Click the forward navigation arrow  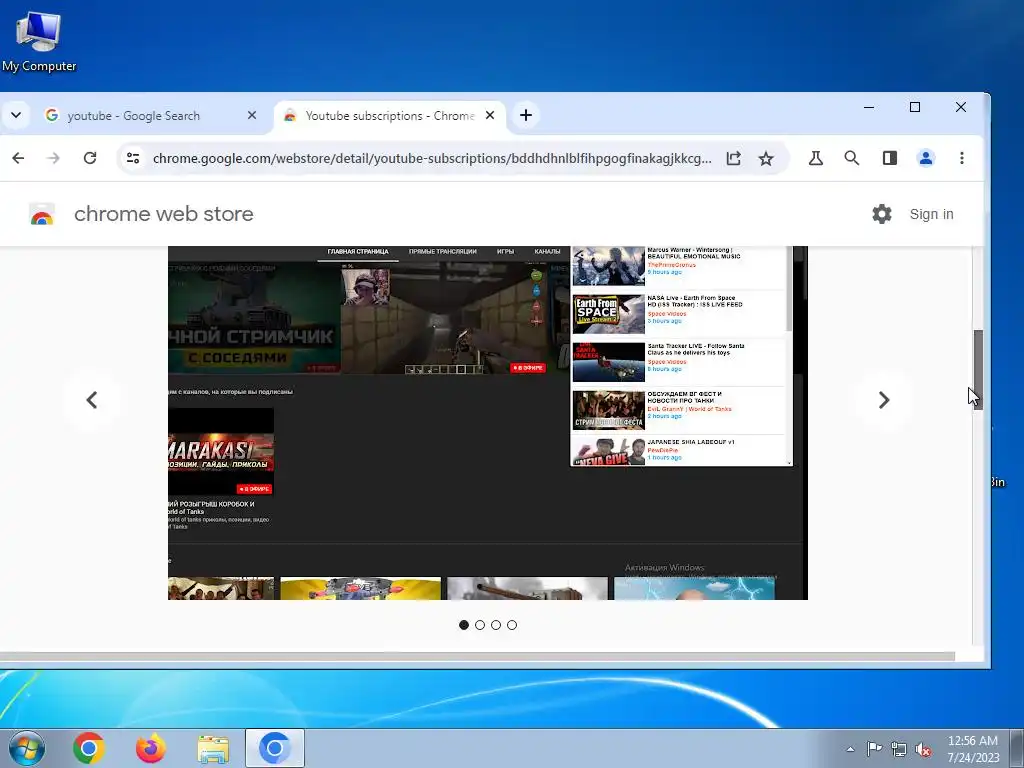[x=54, y=158]
